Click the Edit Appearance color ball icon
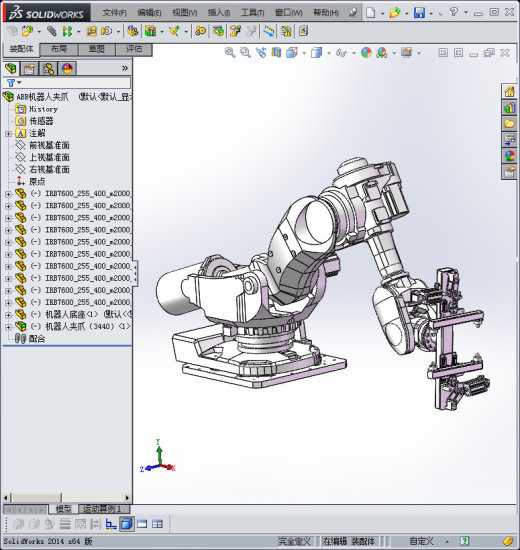Viewport: 520px width, 550px height. (x=366, y=53)
